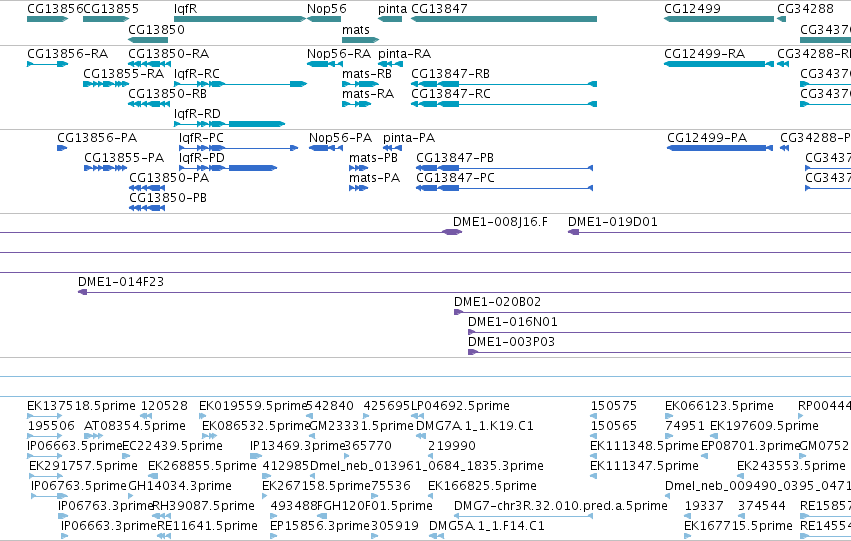Select transcript CG13847-RC
The height and width of the screenshot is (541, 851).
click(504, 104)
